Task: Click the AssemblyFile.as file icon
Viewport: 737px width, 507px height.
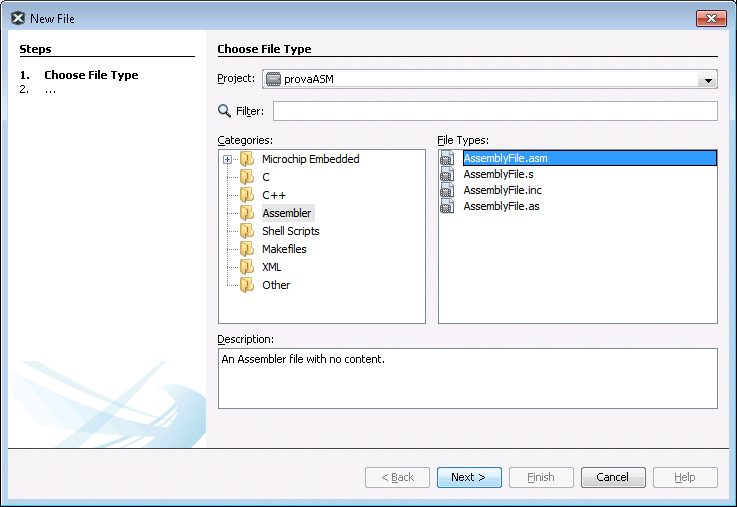Action: 448,206
